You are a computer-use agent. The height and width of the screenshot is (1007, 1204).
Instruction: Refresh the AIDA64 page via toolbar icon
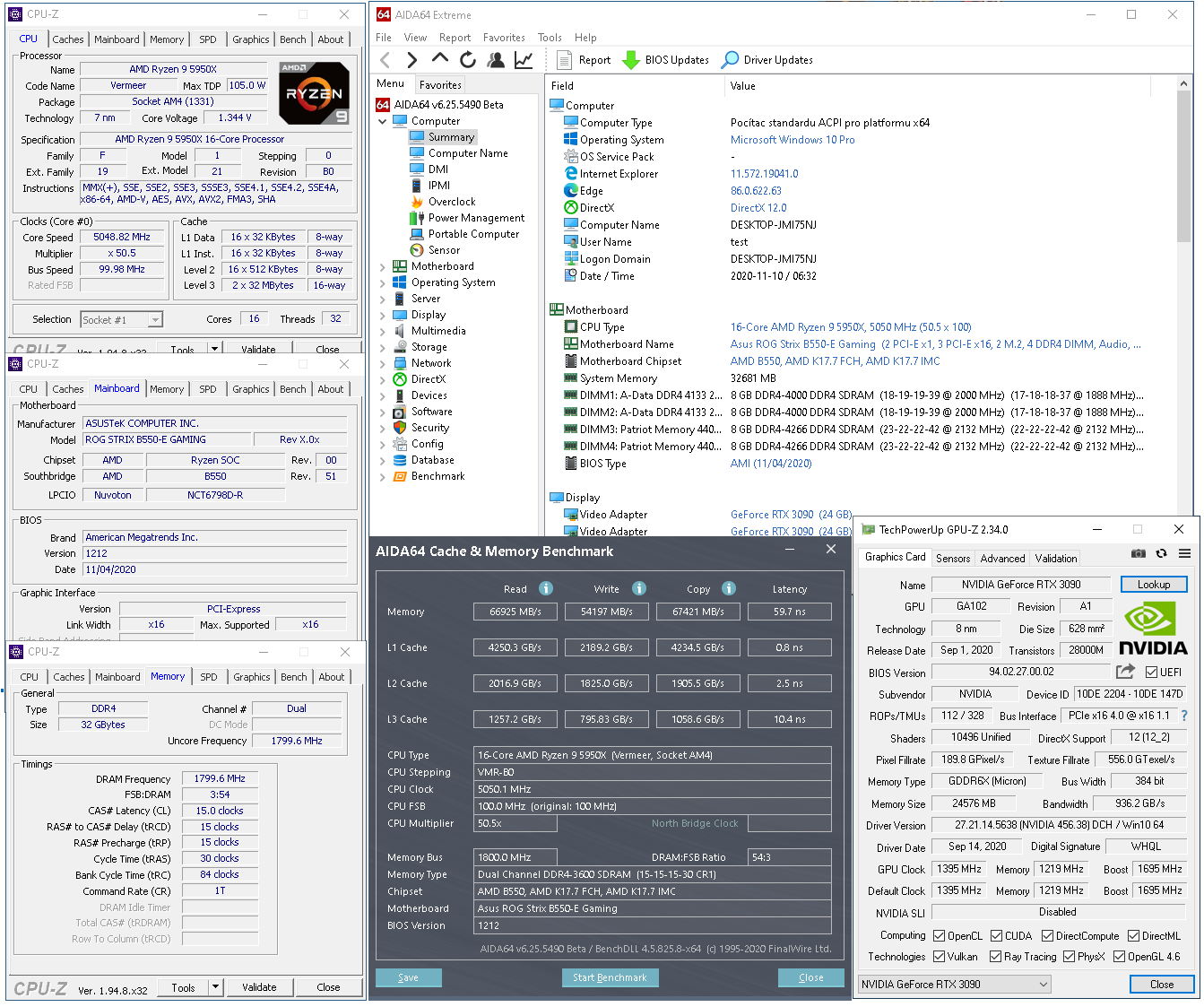[x=468, y=60]
